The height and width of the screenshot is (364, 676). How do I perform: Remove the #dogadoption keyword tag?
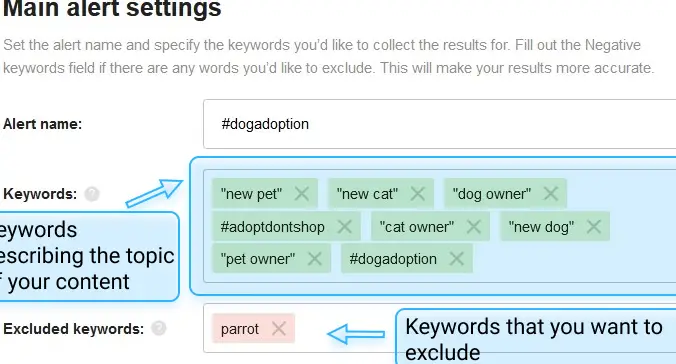pos(456,259)
